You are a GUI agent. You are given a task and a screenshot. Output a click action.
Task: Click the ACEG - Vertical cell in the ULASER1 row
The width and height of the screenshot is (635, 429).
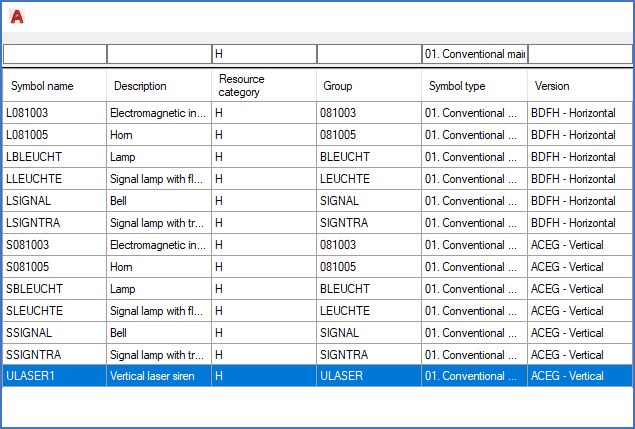click(580, 376)
